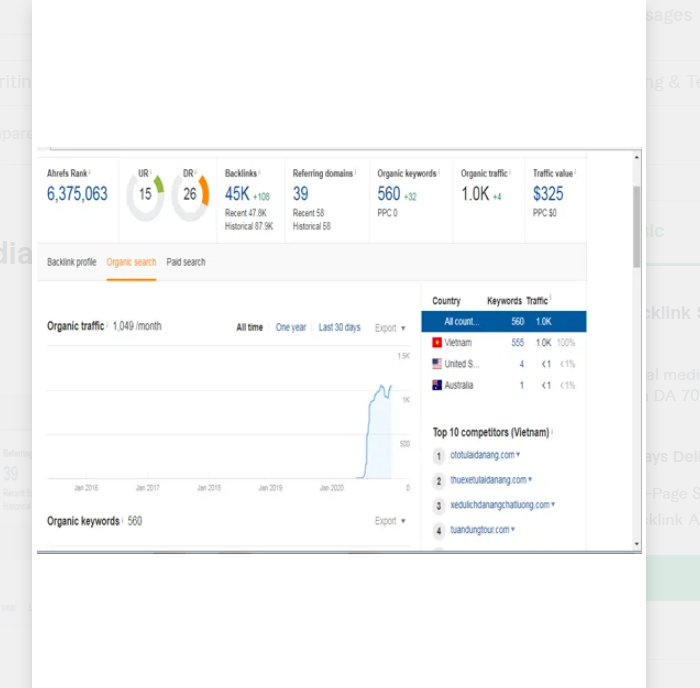The image size is (700, 688).
Task: Select the Organic search tab
Action: (131, 262)
